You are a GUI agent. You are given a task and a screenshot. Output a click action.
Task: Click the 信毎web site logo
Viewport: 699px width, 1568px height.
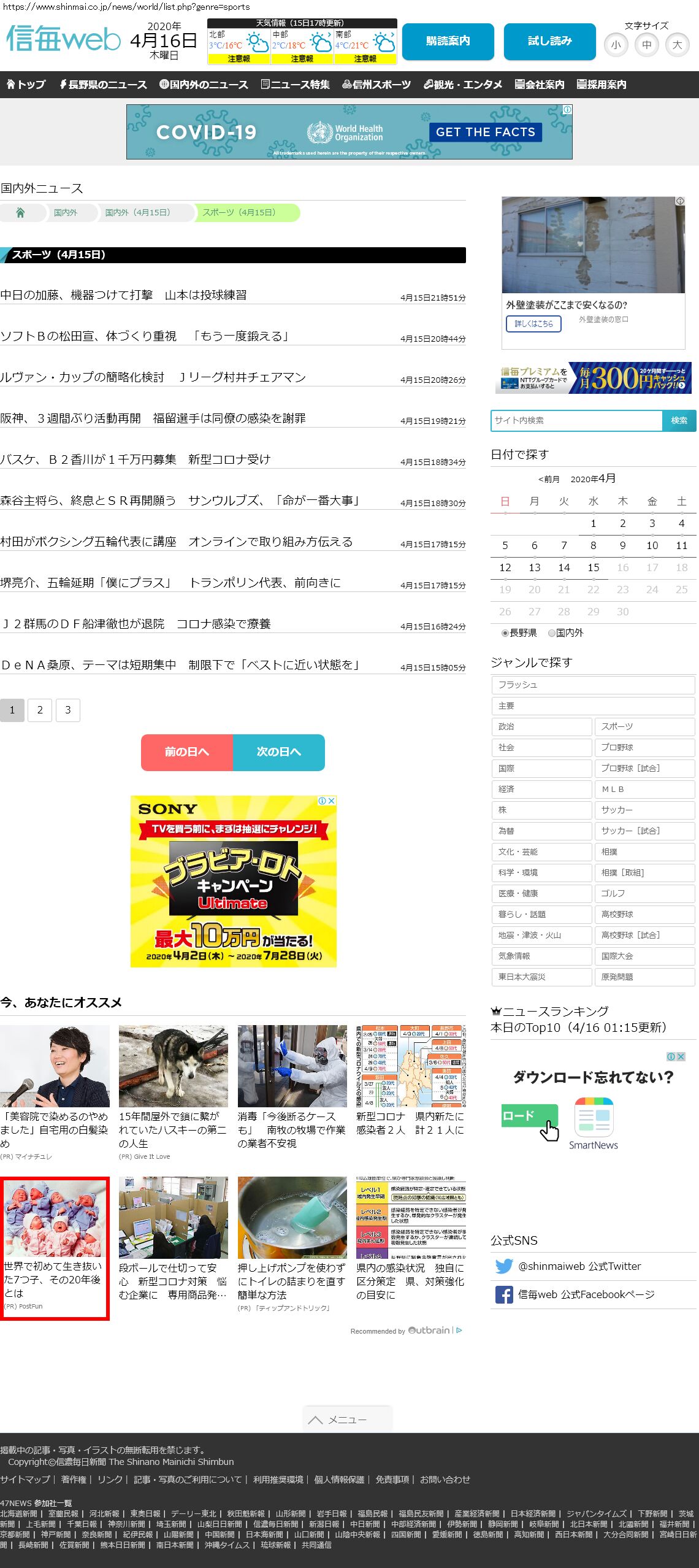click(63, 39)
